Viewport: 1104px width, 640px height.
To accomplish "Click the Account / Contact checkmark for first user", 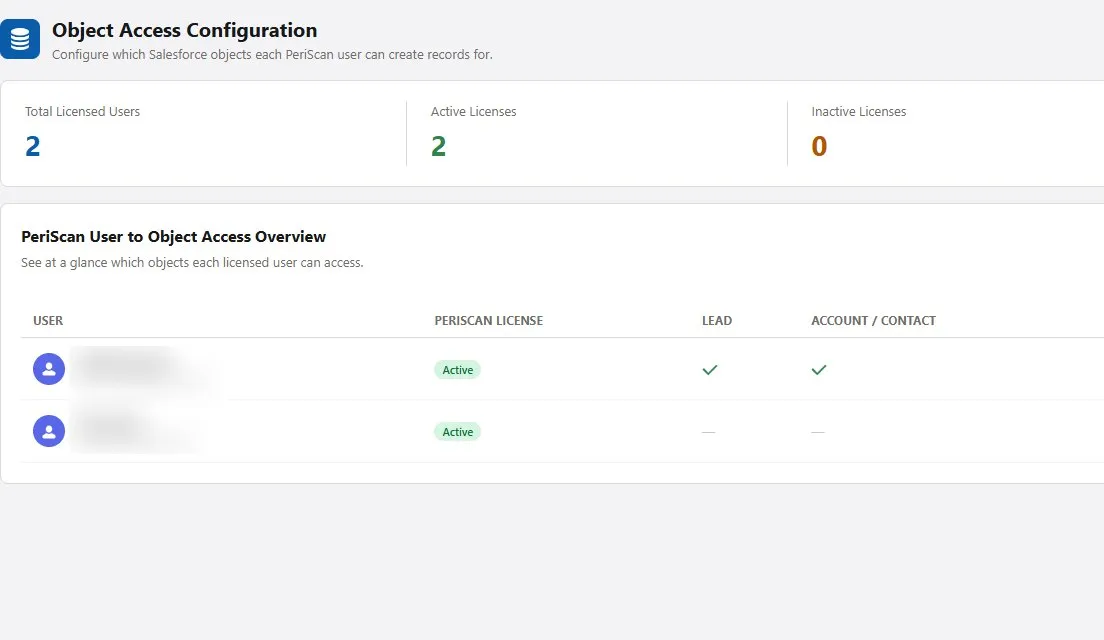I will (819, 370).
